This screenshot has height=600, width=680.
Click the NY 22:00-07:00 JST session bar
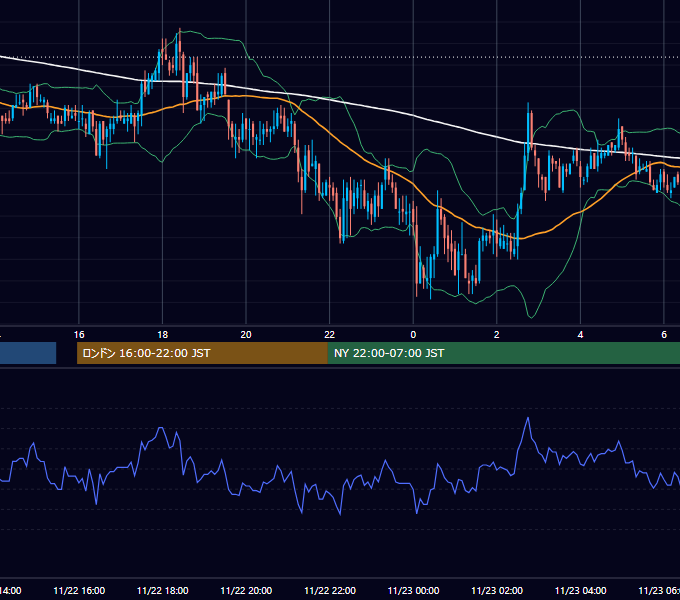click(504, 353)
